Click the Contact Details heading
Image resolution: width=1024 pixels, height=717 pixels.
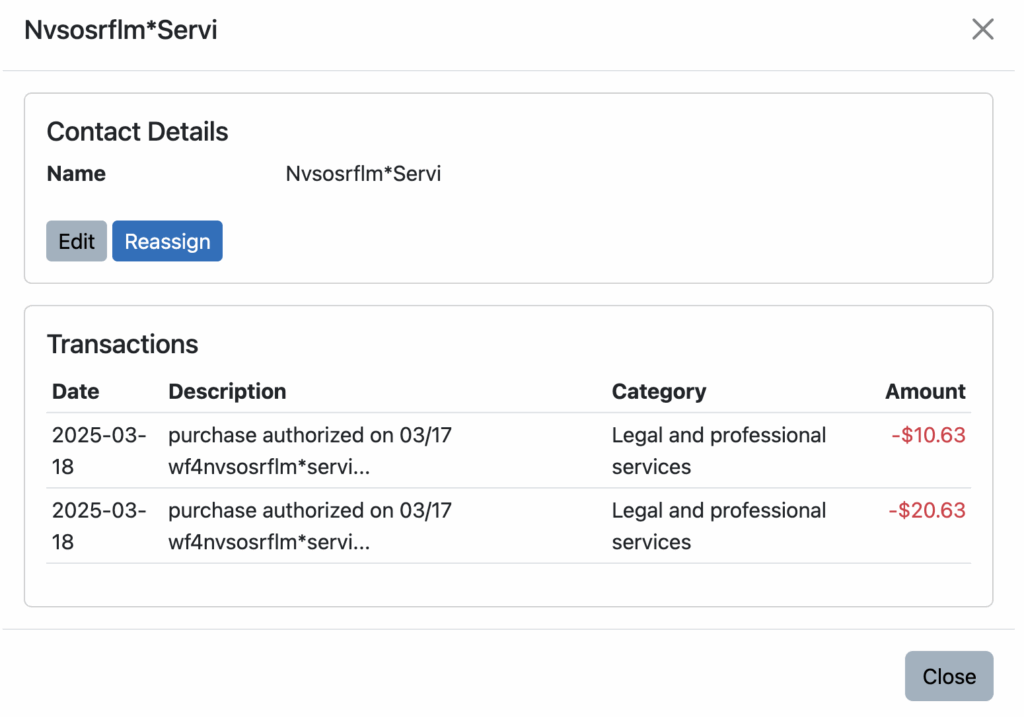(x=137, y=132)
